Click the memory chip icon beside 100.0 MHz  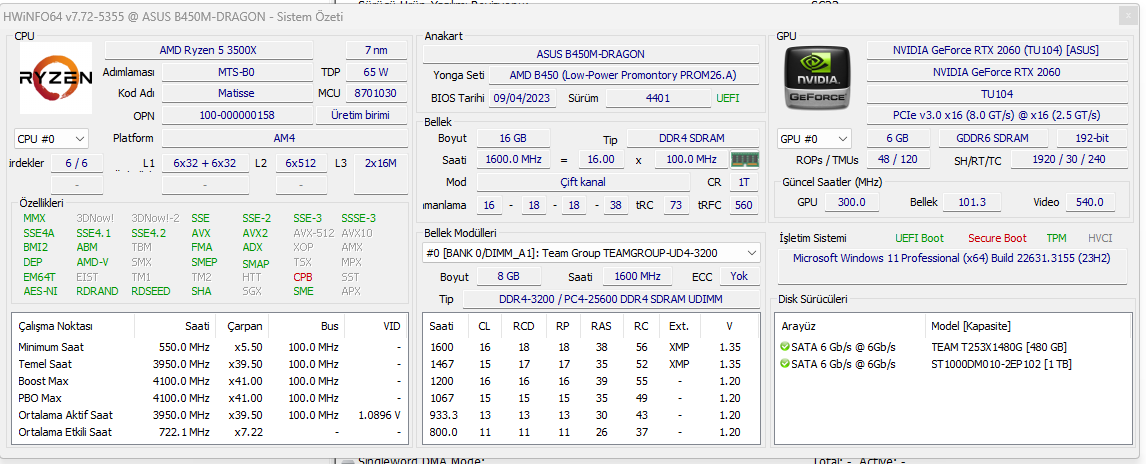coord(745,159)
